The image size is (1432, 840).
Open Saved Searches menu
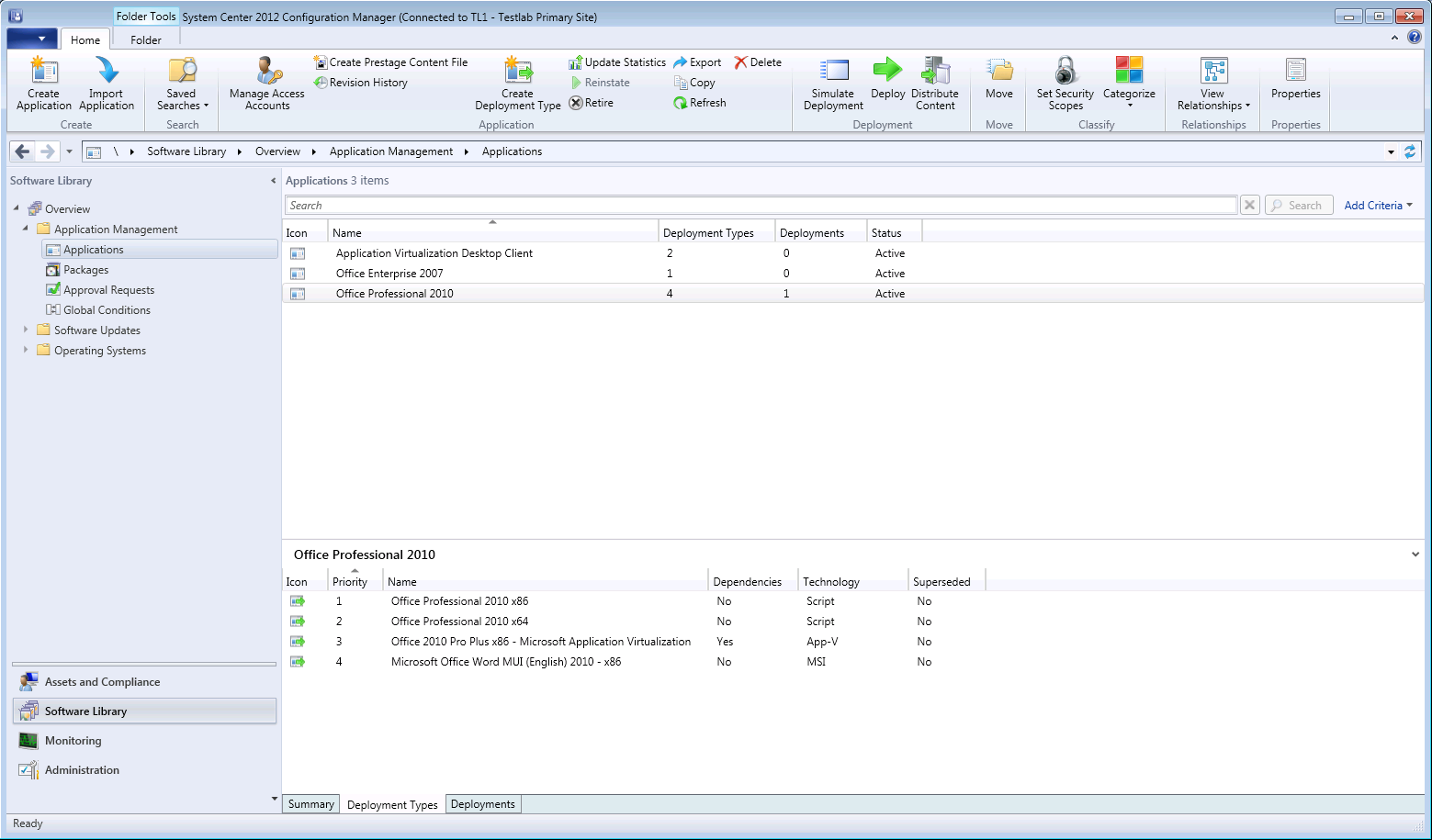(182, 84)
